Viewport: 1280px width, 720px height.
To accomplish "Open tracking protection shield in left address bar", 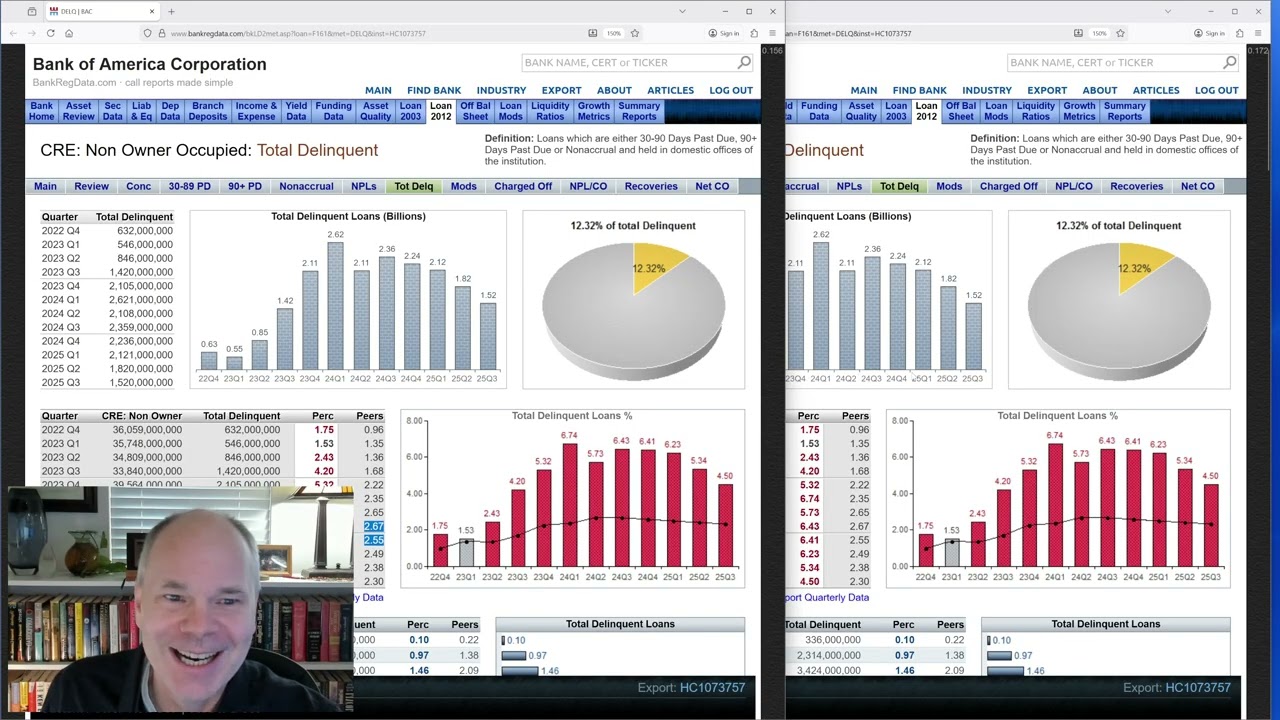I will tap(147, 33).
